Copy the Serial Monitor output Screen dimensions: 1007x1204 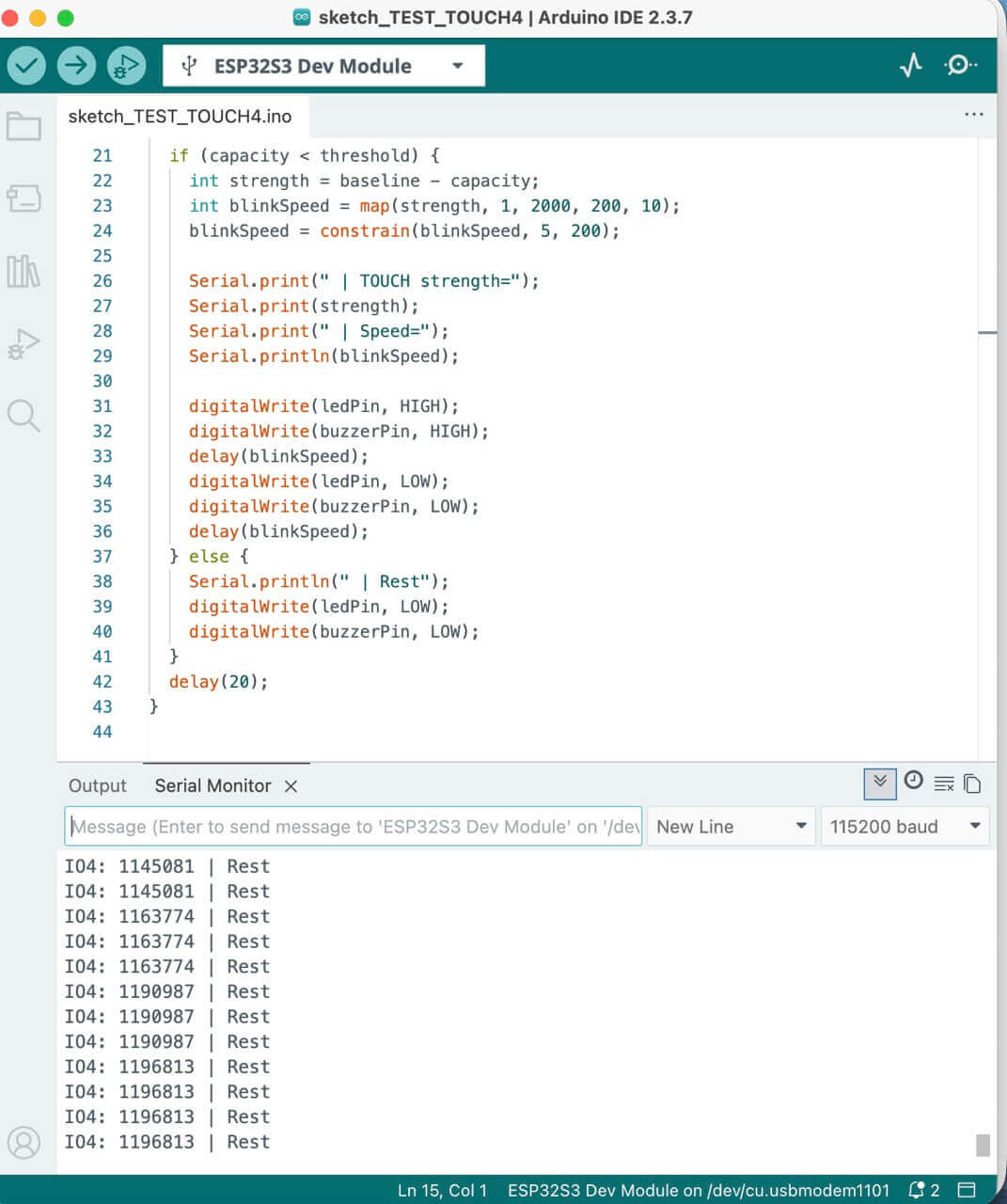coord(973,784)
